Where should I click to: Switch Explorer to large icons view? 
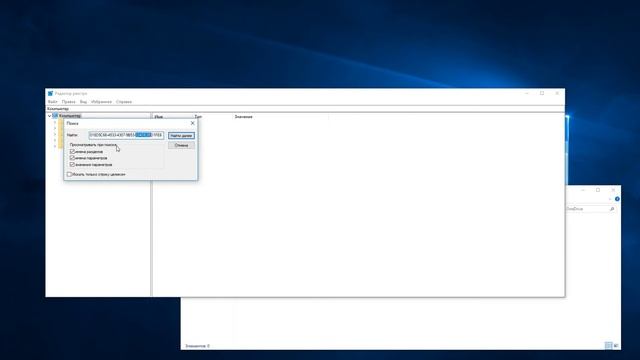(616, 346)
